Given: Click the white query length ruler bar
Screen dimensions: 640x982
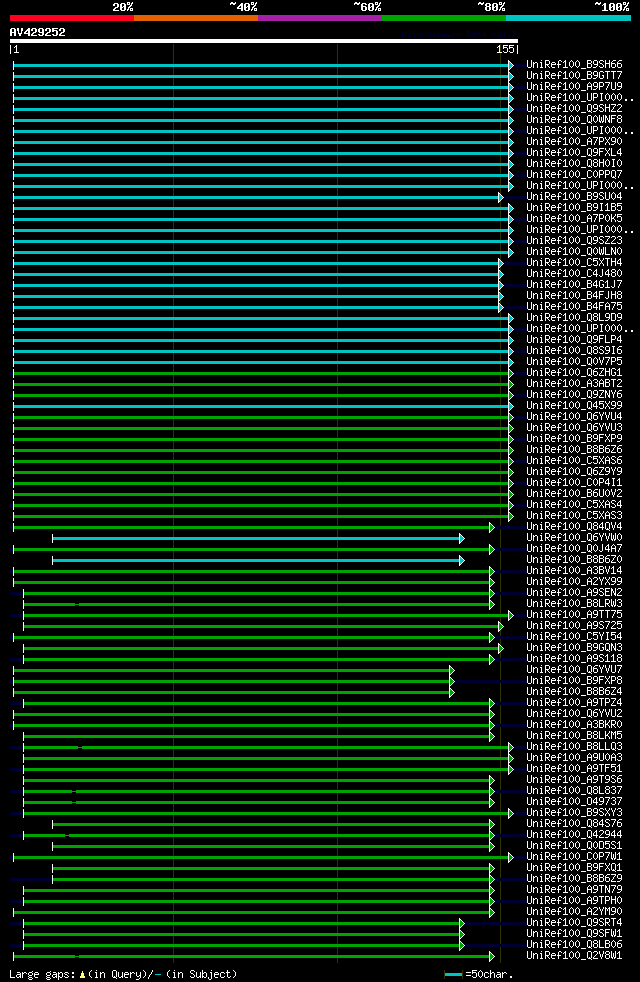Looking at the screenshot, I should coord(264,41).
